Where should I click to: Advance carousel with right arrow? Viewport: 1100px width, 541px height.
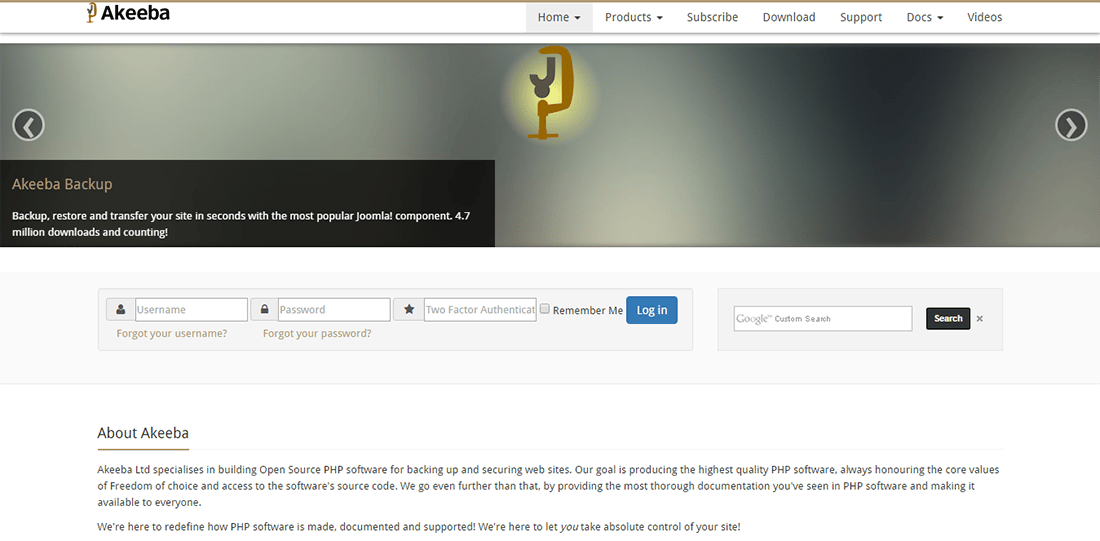tap(1071, 126)
